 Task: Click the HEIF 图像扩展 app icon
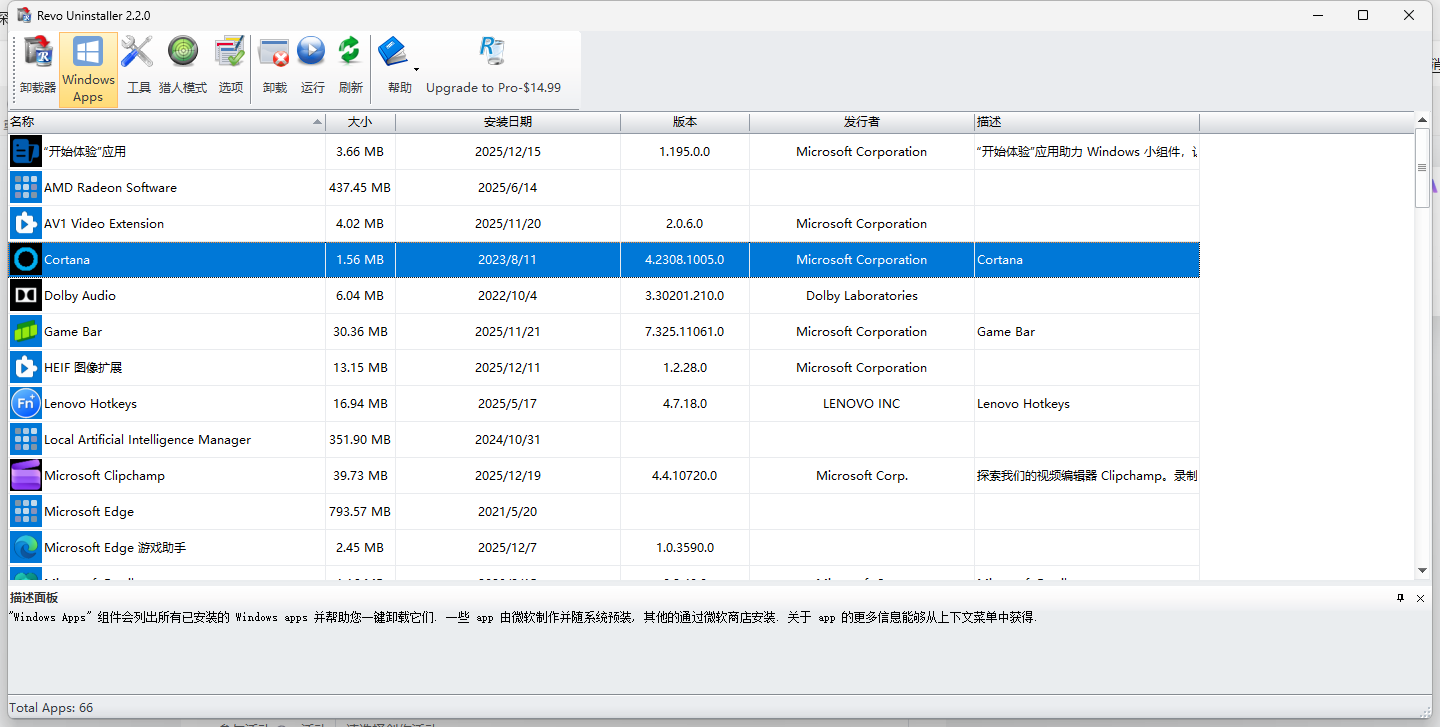click(x=26, y=368)
